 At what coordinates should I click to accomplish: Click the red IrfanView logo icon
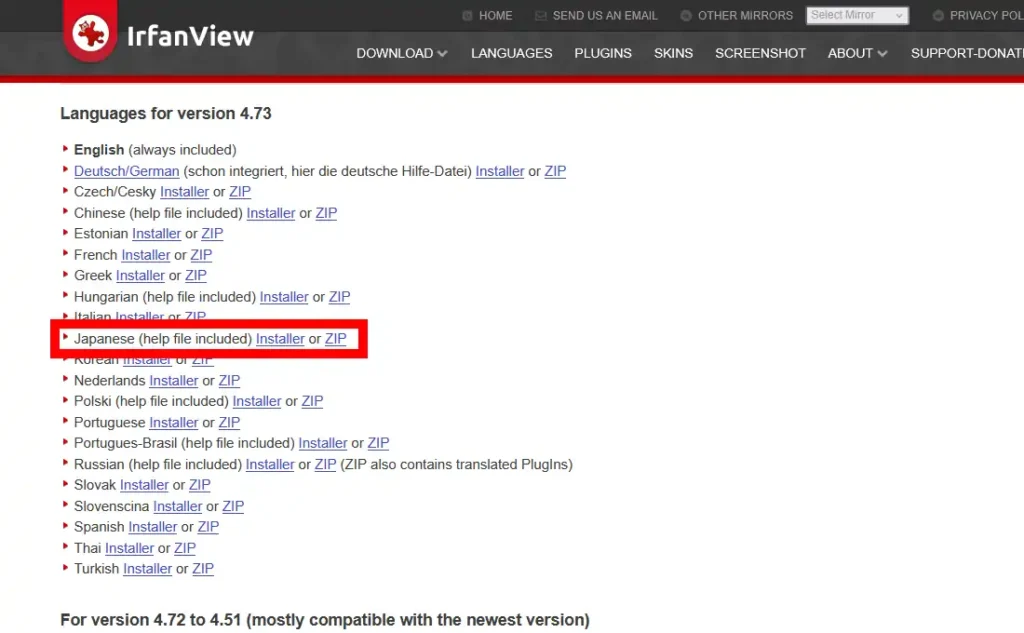(x=89, y=30)
